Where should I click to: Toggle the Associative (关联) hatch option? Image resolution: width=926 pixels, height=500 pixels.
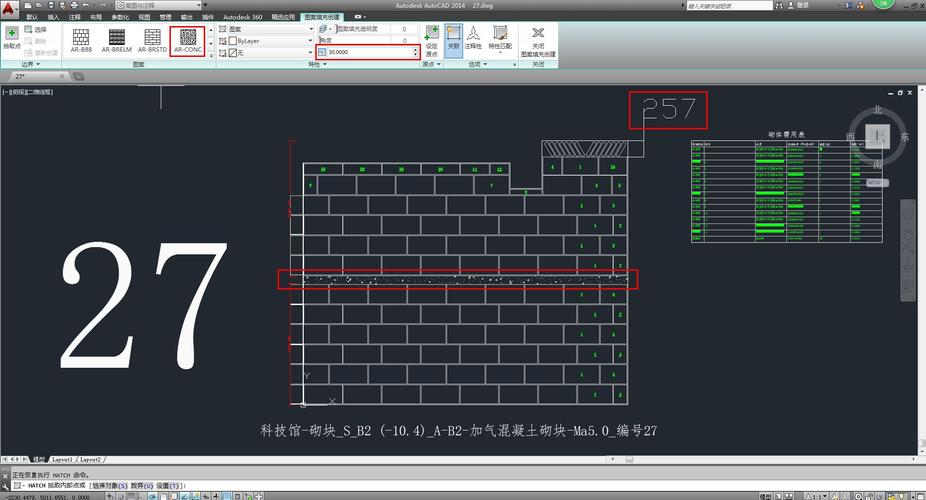(x=454, y=38)
